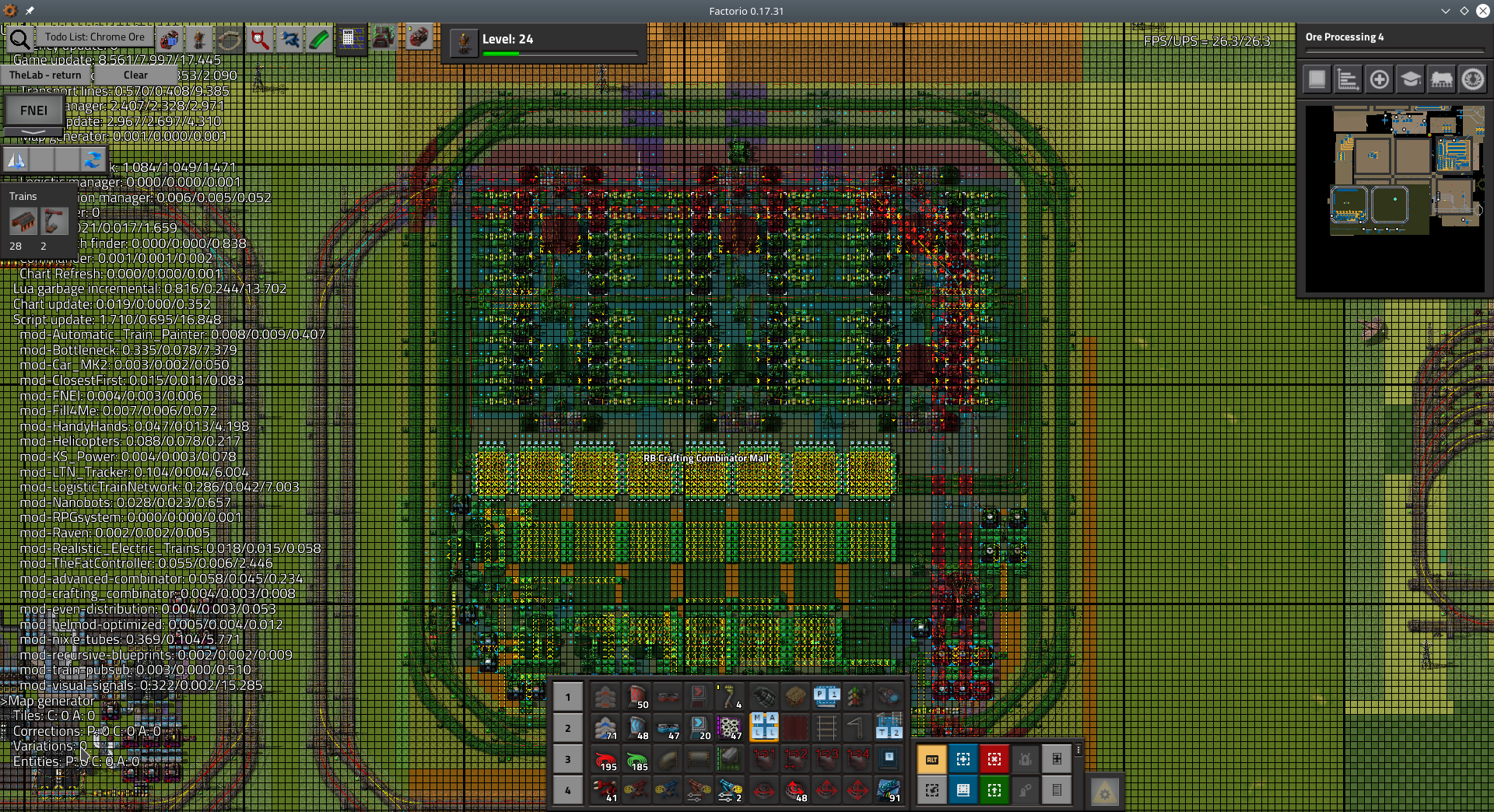Open the train depot list in Trains panel
This screenshot has height=812, width=1494.
(23, 222)
